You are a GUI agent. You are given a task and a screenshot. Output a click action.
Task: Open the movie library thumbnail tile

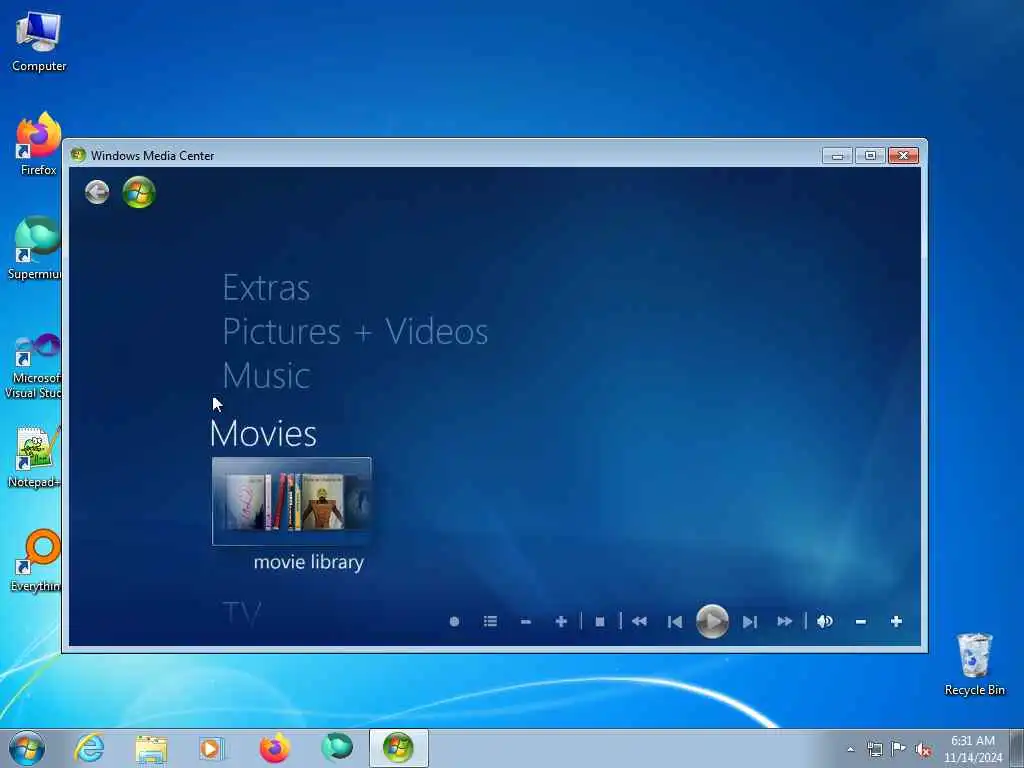coord(292,502)
